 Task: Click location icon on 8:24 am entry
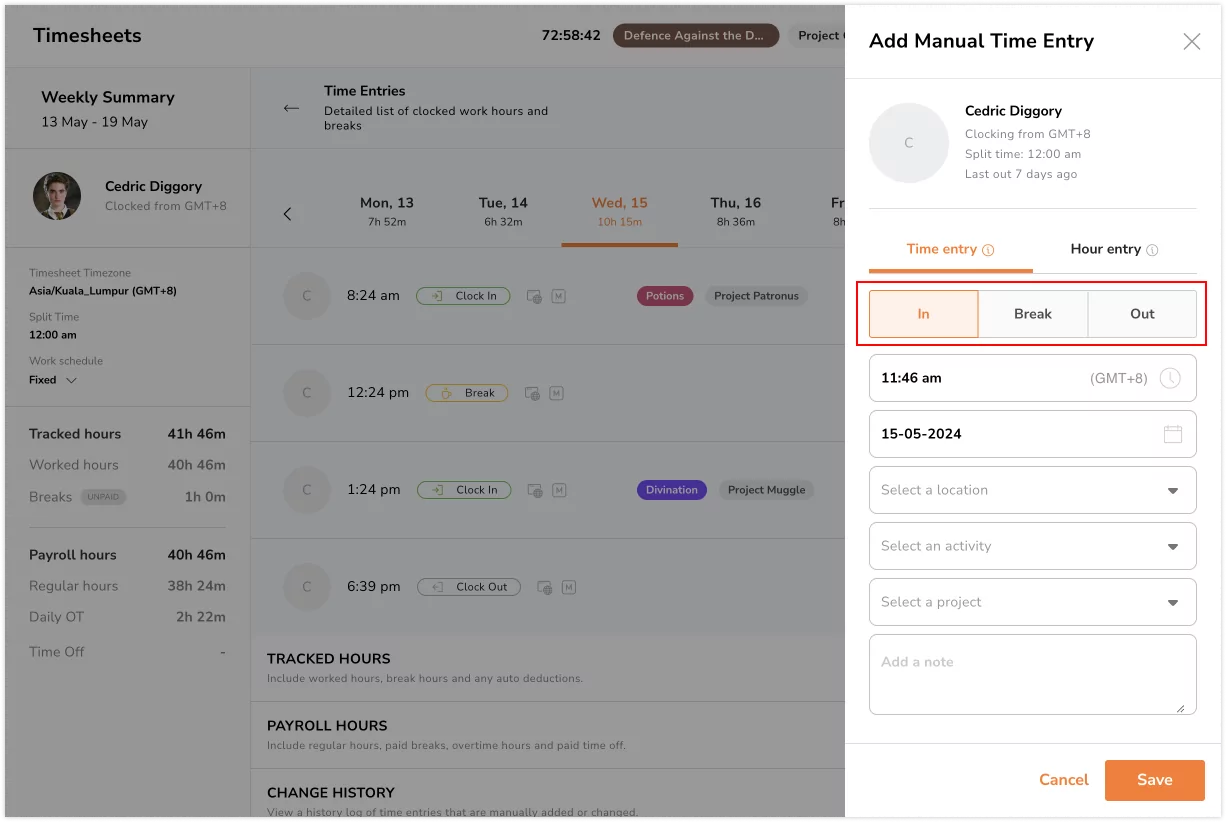pyautogui.click(x=534, y=296)
